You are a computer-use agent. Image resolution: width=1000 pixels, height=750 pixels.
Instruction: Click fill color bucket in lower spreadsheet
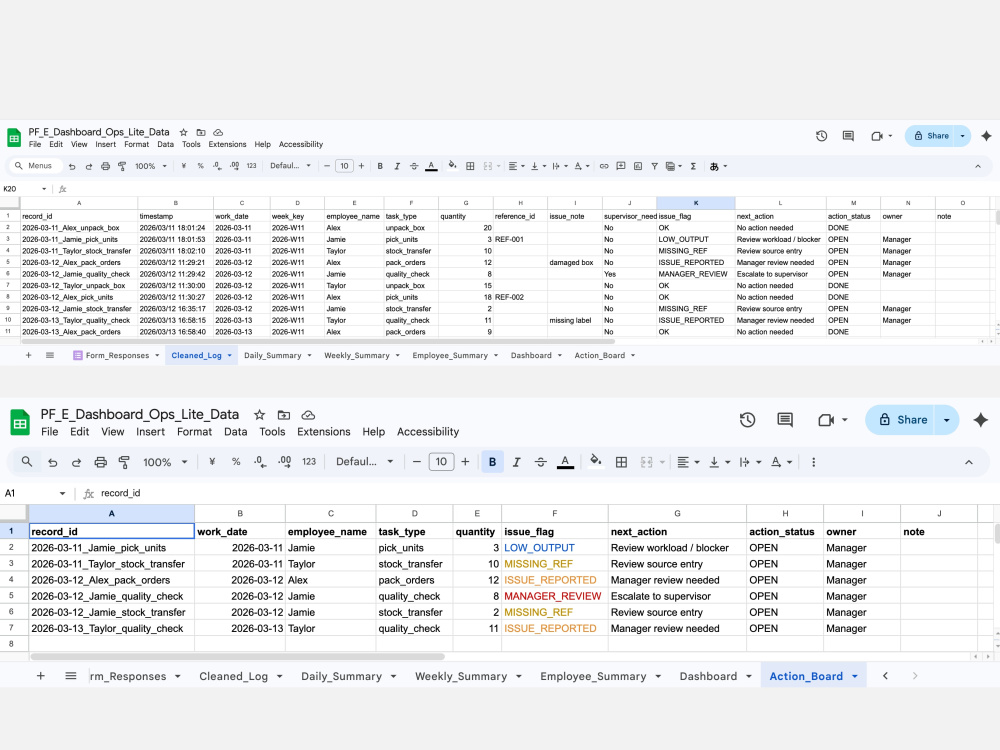[x=596, y=461]
